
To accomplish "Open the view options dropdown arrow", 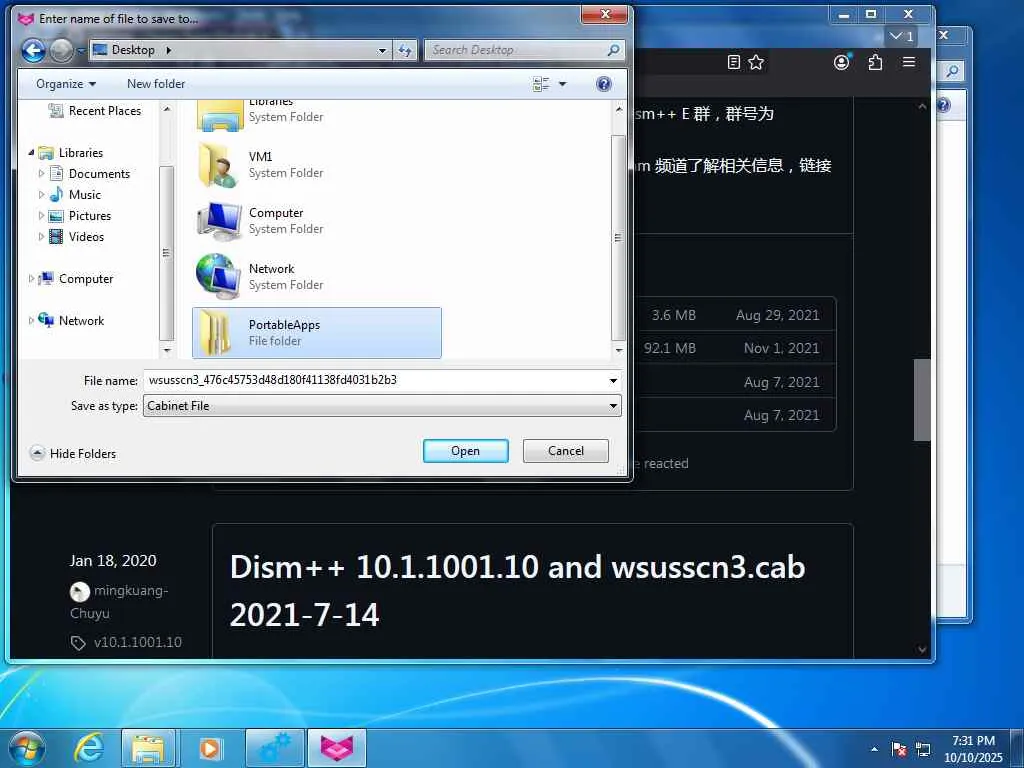I will click(x=562, y=84).
